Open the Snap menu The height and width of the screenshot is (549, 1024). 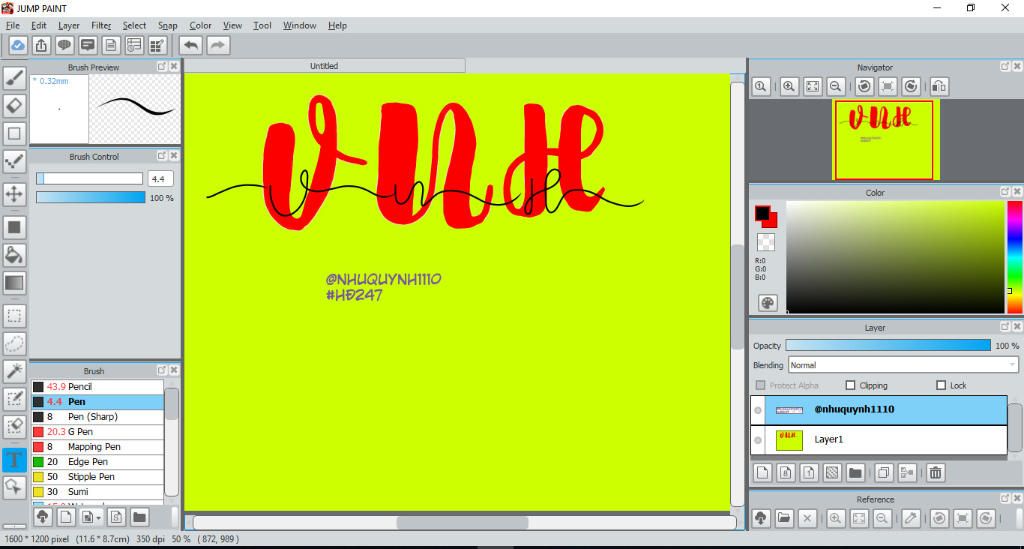[x=168, y=25]
